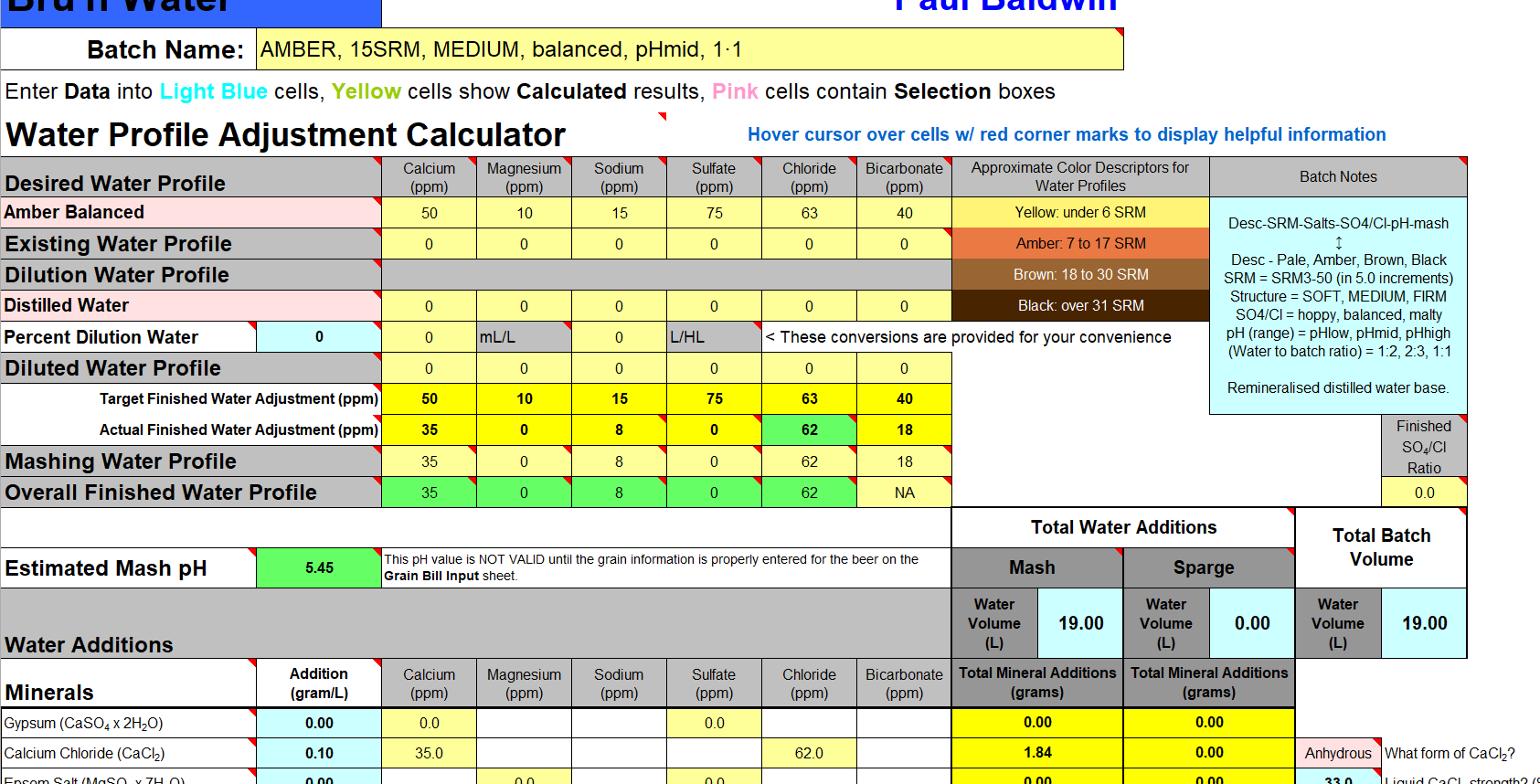The height and width of the screenshot is (784, 1540).
Task: Click the Gypsum (CaSO4 x 2H2O) mineral label
Action: [128, 723]
